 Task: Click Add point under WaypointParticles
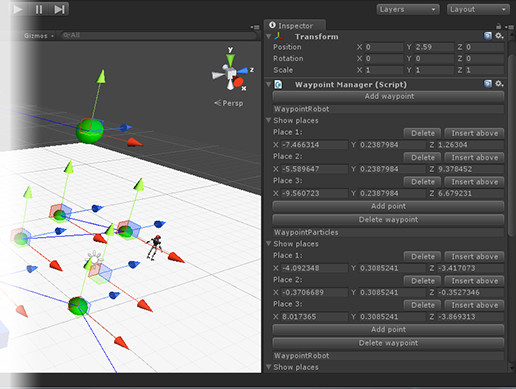[388, 330]
